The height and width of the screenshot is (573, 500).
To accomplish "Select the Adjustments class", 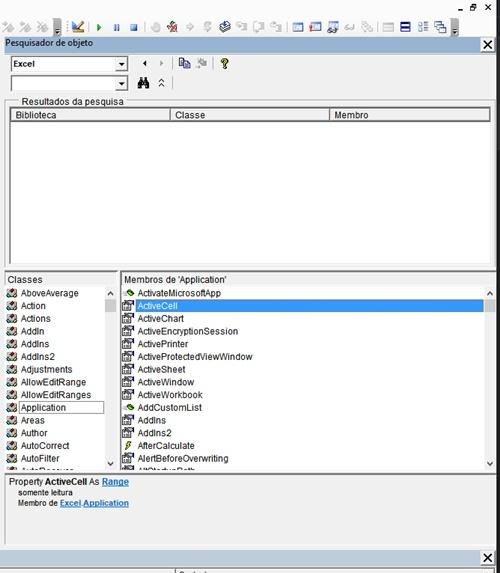I will click(x=46, y=369).
